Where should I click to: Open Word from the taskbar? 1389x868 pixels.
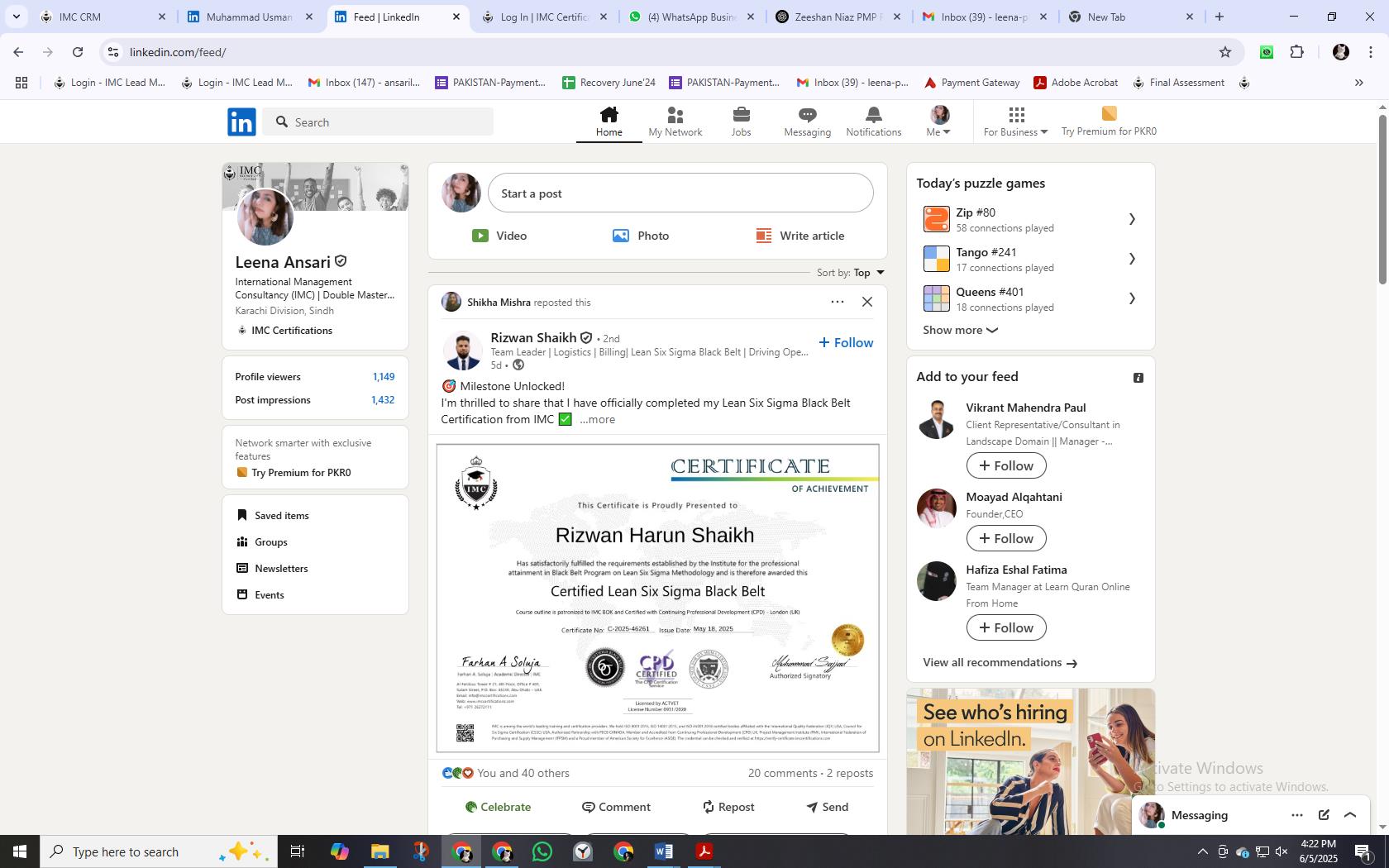coord(664,851)
